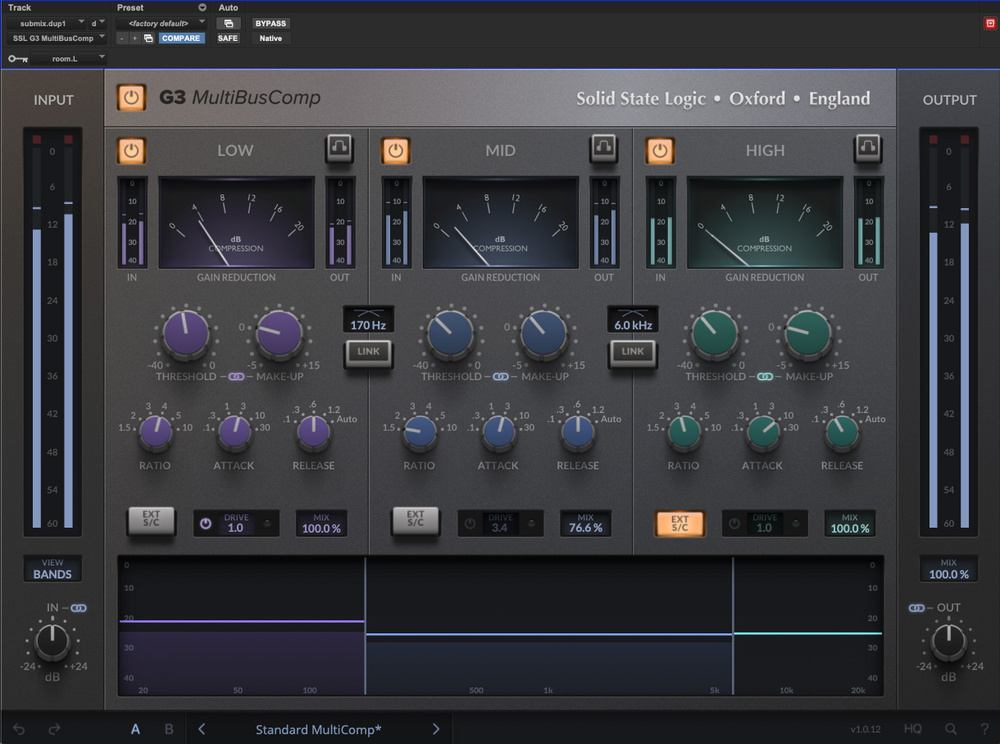
Task: Click the 170 Hz crossover frequency field
Action: (368, 318)
